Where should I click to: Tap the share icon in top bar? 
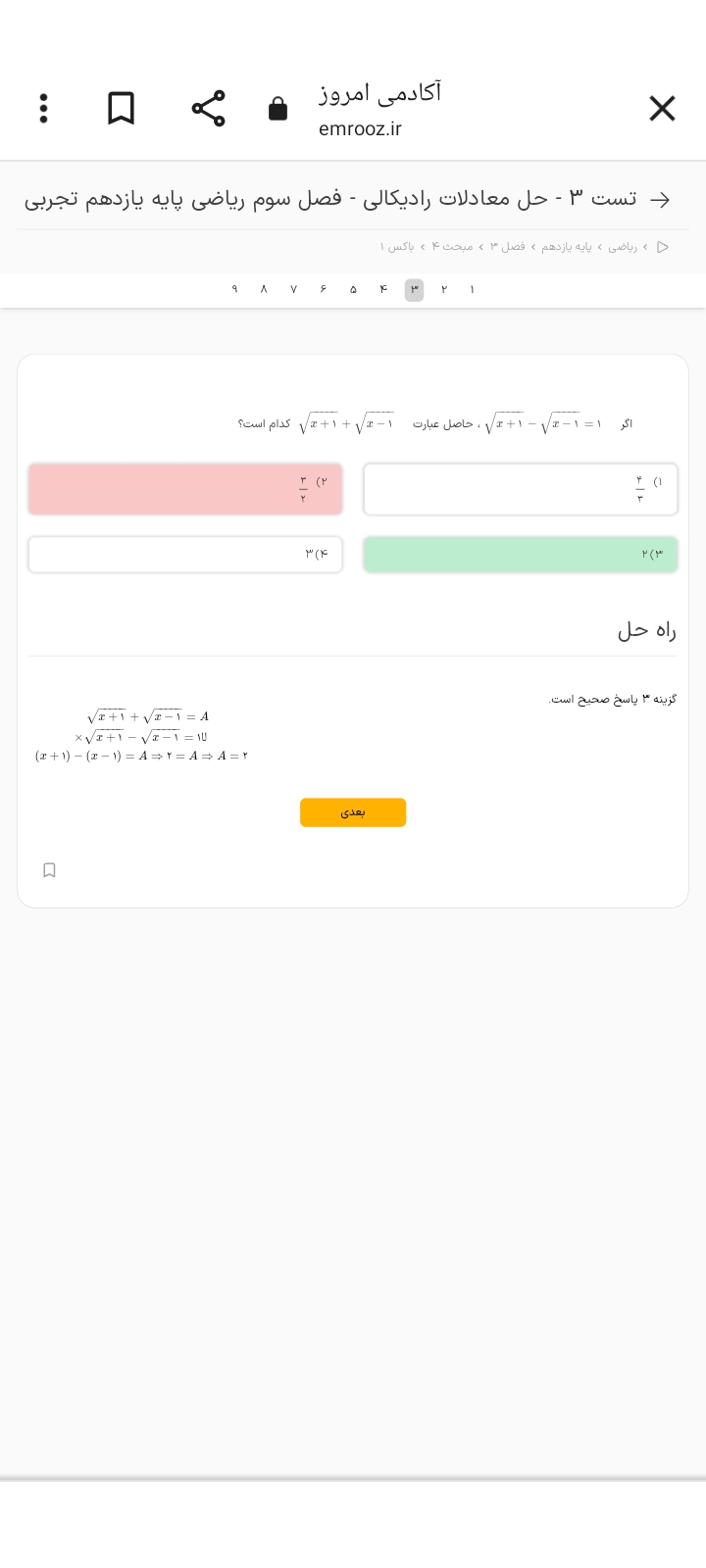point(208,109)
